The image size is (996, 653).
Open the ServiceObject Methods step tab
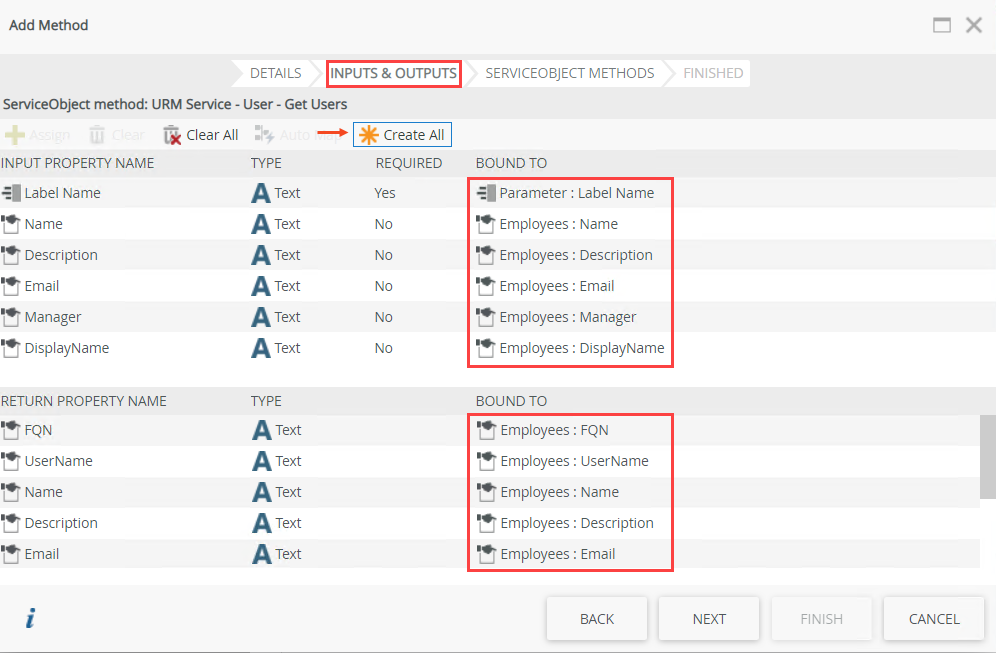[x=569, y=73]
